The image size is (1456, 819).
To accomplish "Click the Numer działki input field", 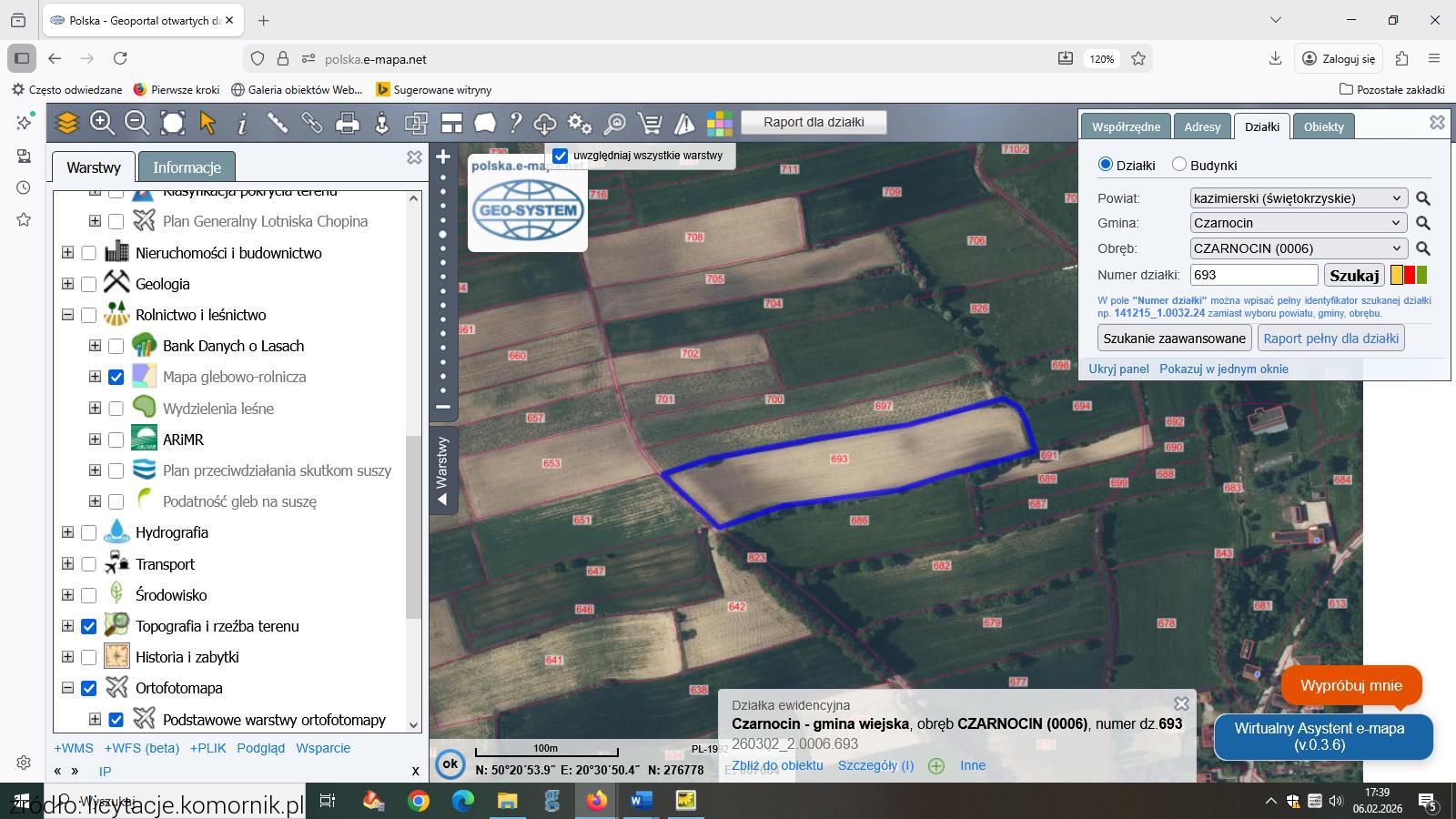I will click(1253, 275).
